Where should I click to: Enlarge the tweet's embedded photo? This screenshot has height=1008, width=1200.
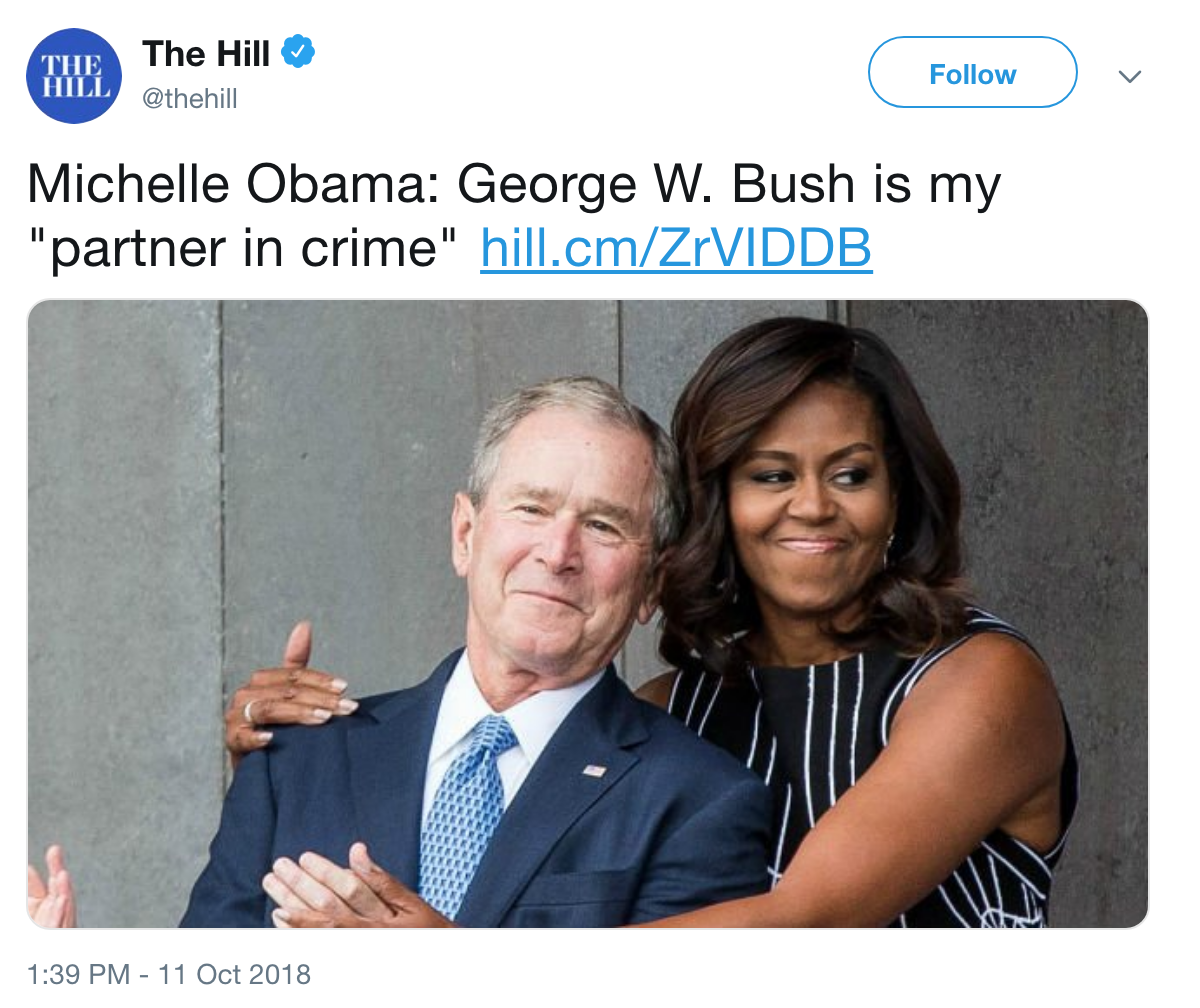[x=587, y=614]
